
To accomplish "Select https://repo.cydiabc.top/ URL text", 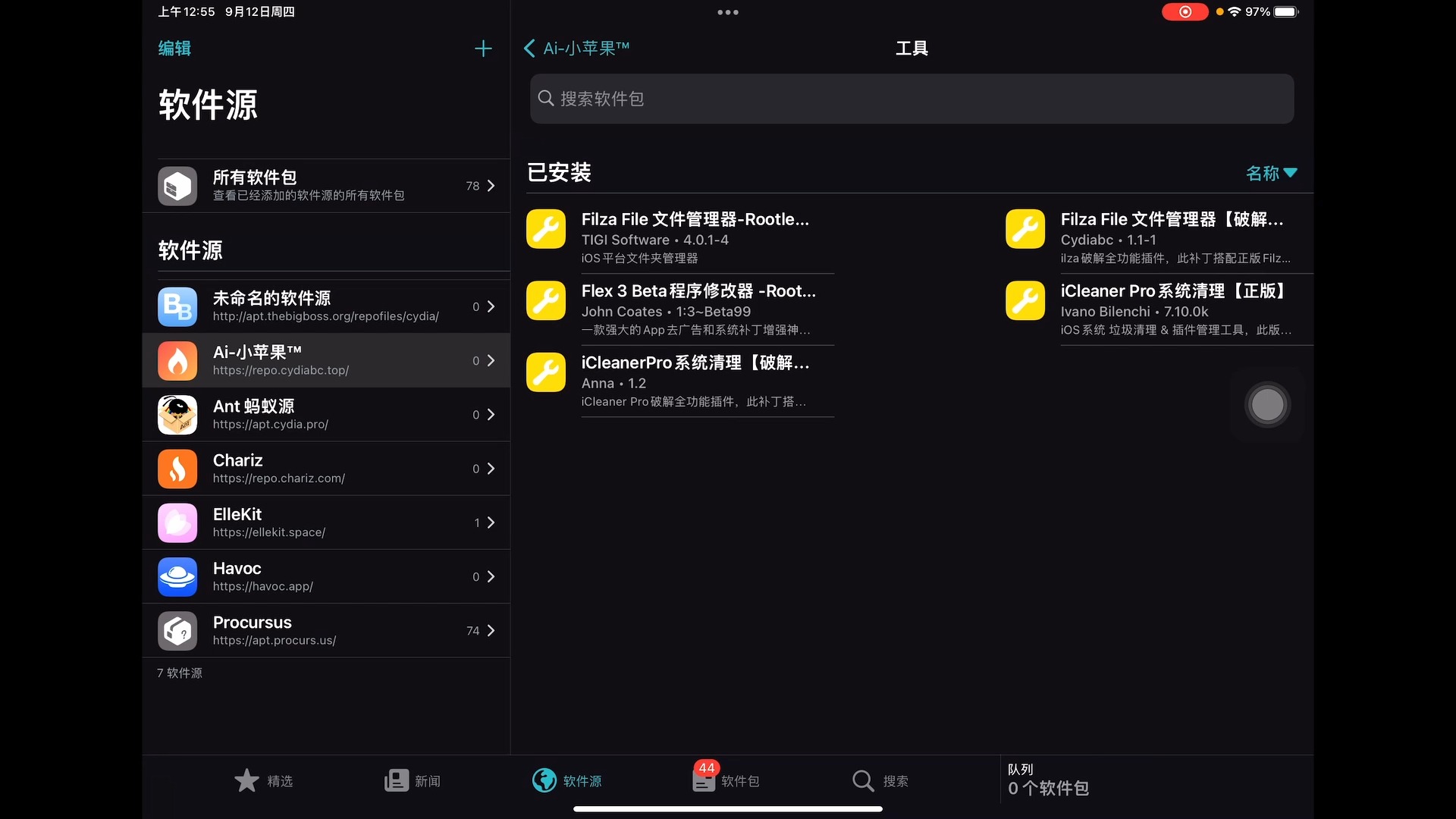I will tap(281, 370).
